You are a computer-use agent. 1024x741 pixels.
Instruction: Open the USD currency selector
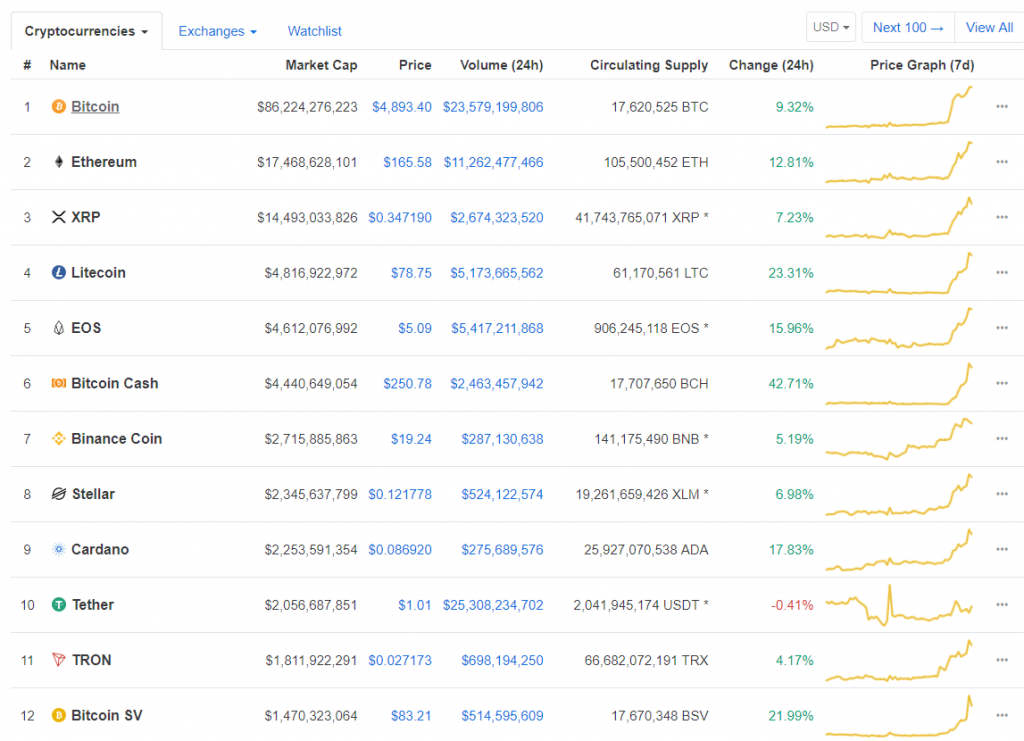[x=830, y=27]
